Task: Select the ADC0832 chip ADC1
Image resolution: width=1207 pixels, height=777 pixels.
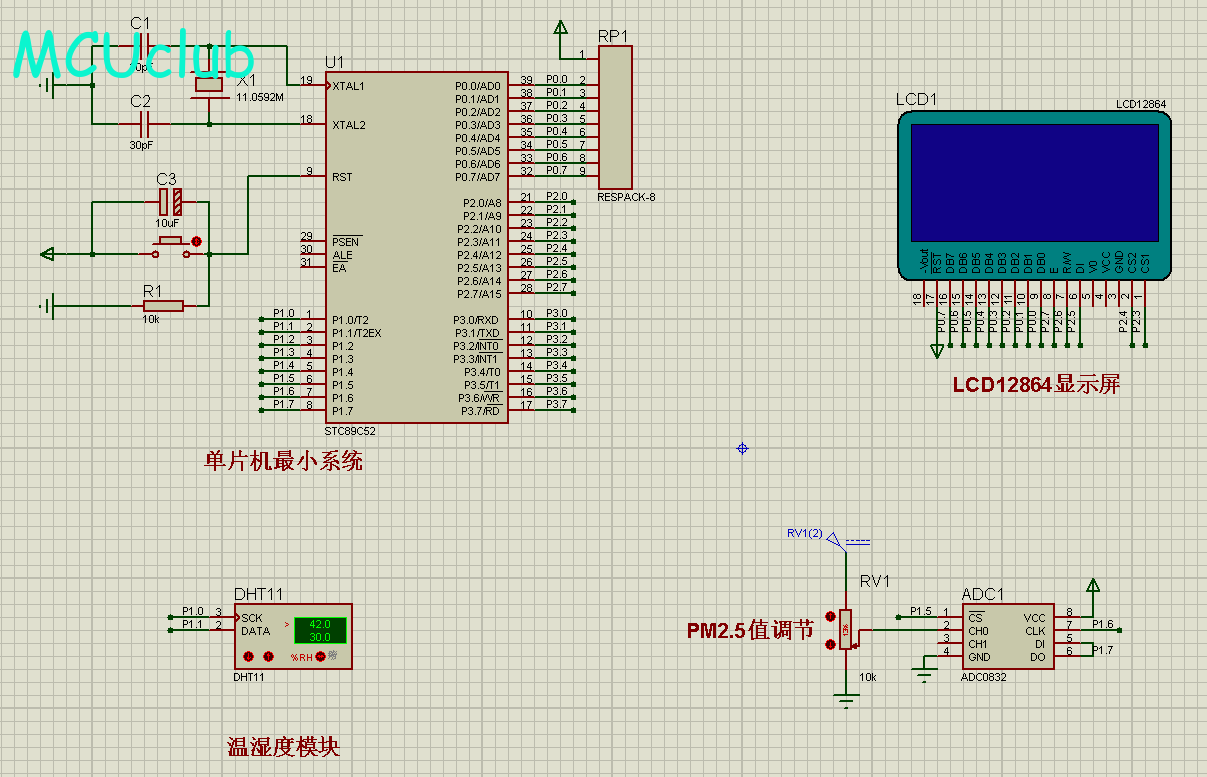Action: pos(1007,637)
